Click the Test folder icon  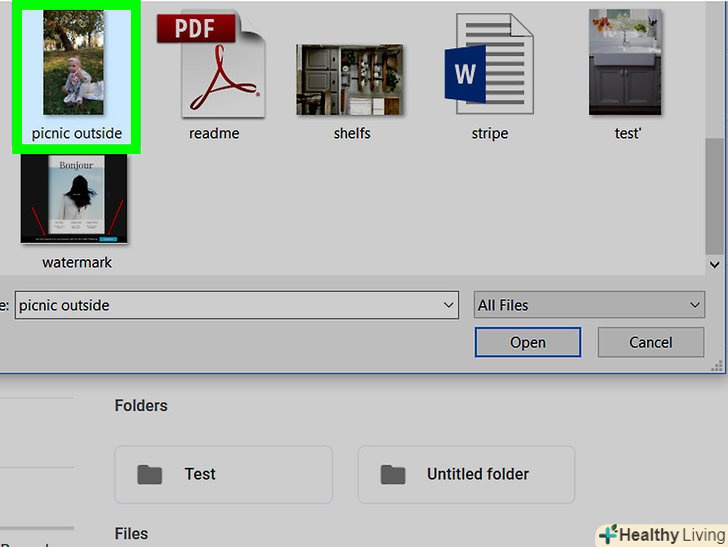click(x=150, y=475)
